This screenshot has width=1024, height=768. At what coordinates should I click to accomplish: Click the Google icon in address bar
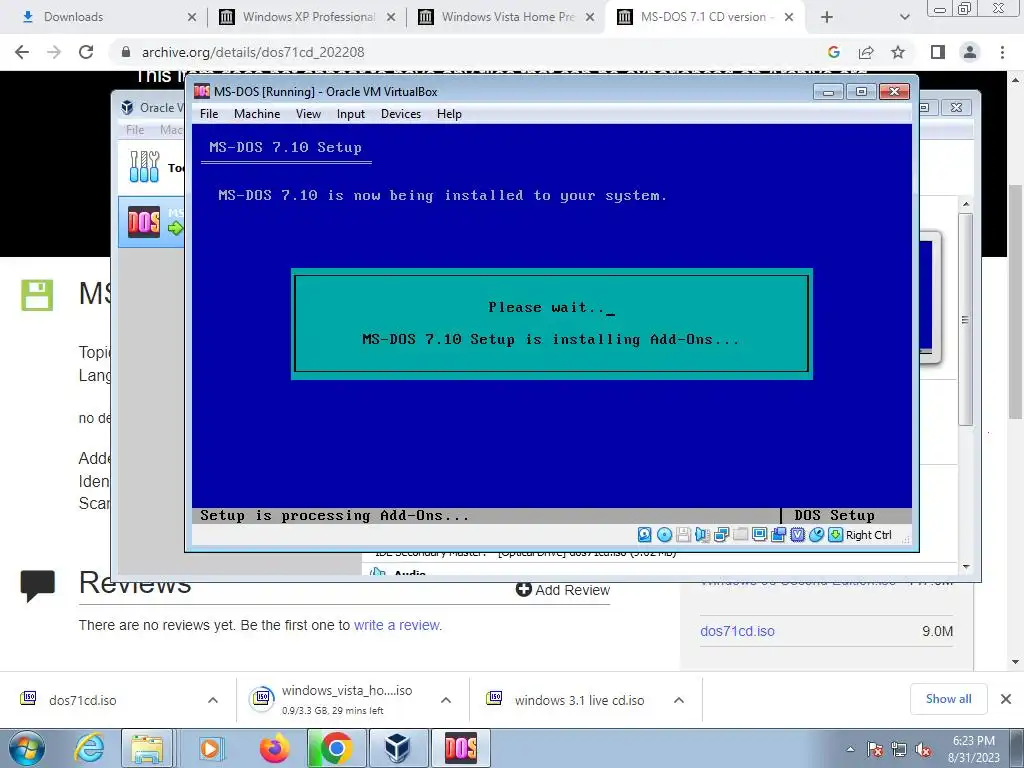pyautogui.click(x=833, y=52)
